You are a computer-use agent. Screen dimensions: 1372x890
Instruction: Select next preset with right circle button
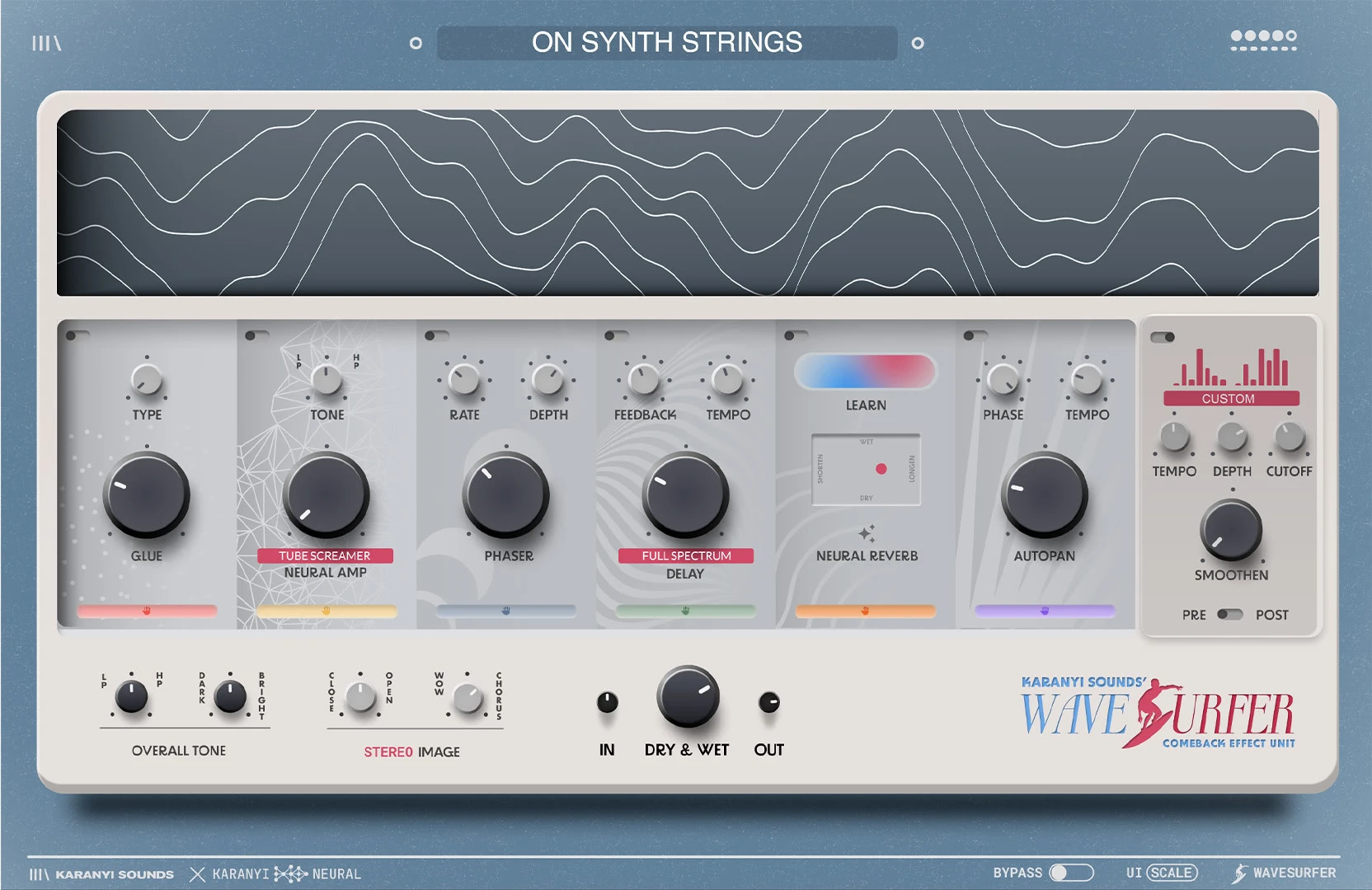point(918,43)
